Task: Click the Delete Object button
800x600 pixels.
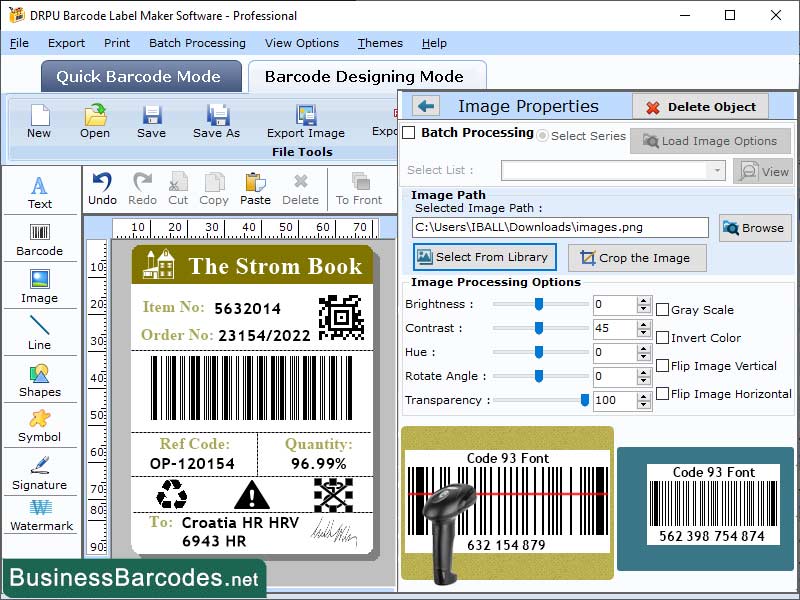Action: [x=701, y=107]
